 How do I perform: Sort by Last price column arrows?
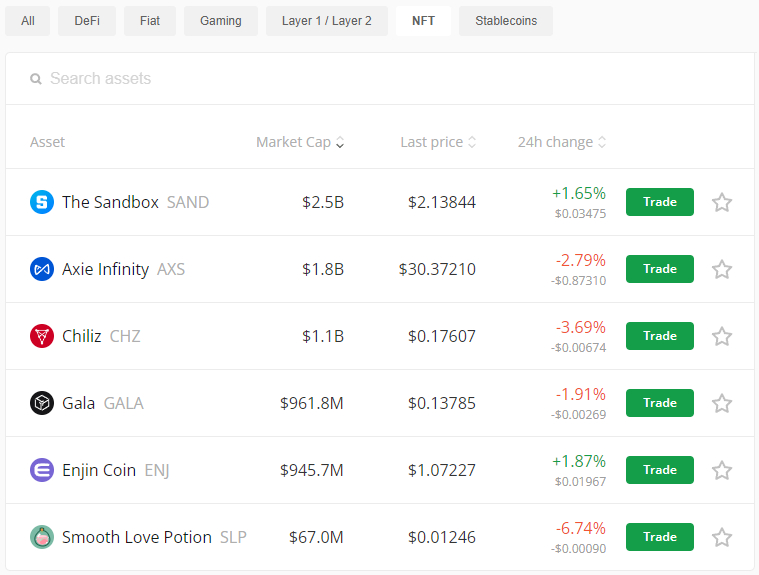coord(438,142)
